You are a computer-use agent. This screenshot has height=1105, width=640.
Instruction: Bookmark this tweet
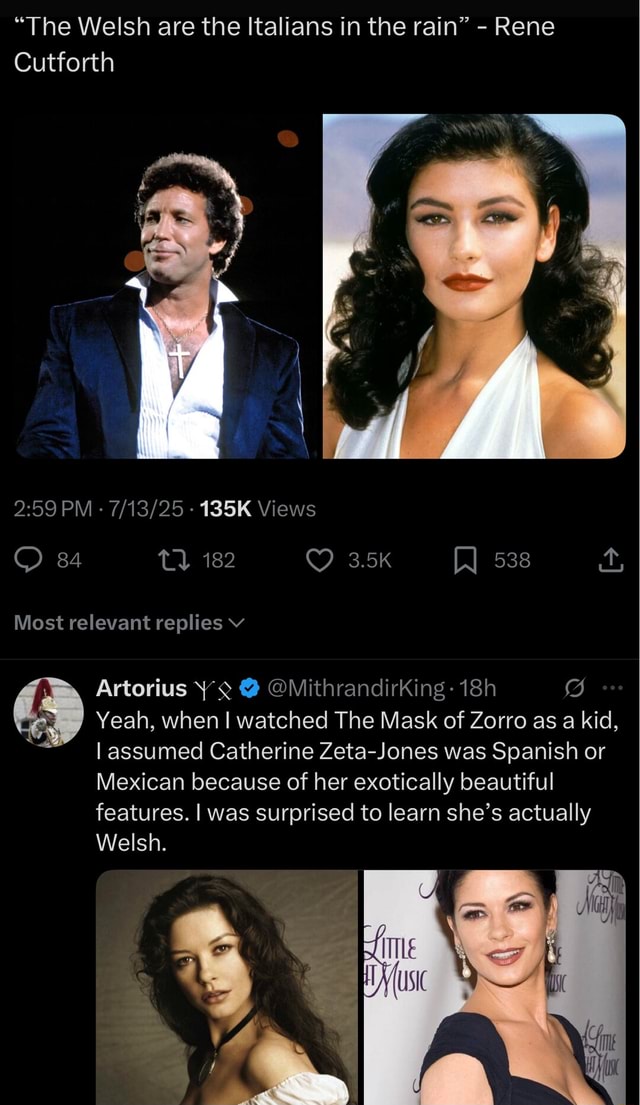(x=466, y=560)
